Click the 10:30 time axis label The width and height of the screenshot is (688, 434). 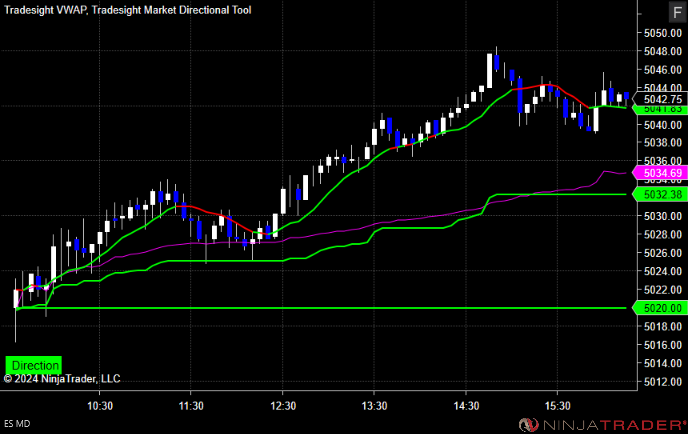click(x=100, y=406)
